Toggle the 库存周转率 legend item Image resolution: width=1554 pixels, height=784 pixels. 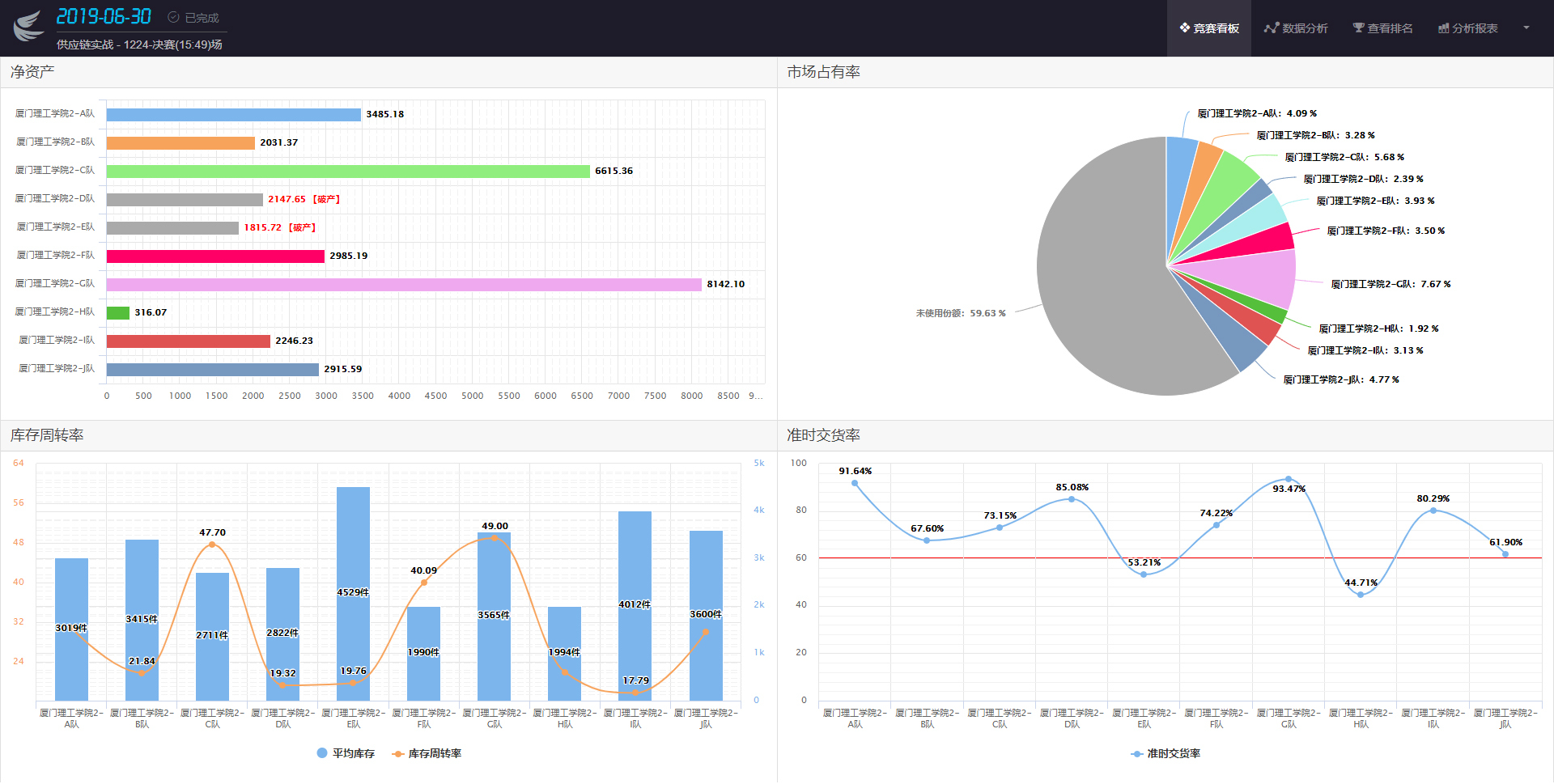coord(427,753)
